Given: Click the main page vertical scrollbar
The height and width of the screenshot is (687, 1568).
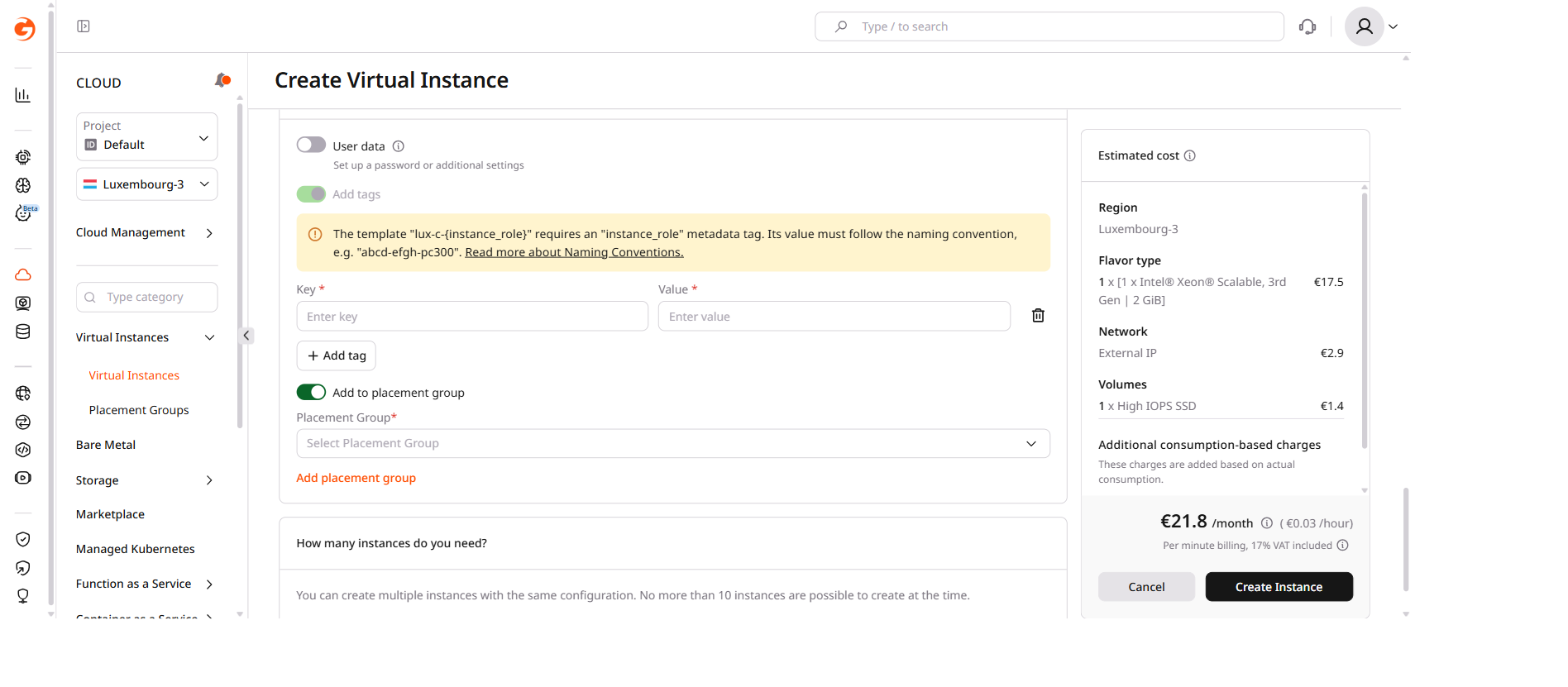Looking at the screenshot, I should click(x=1406, y=539).
